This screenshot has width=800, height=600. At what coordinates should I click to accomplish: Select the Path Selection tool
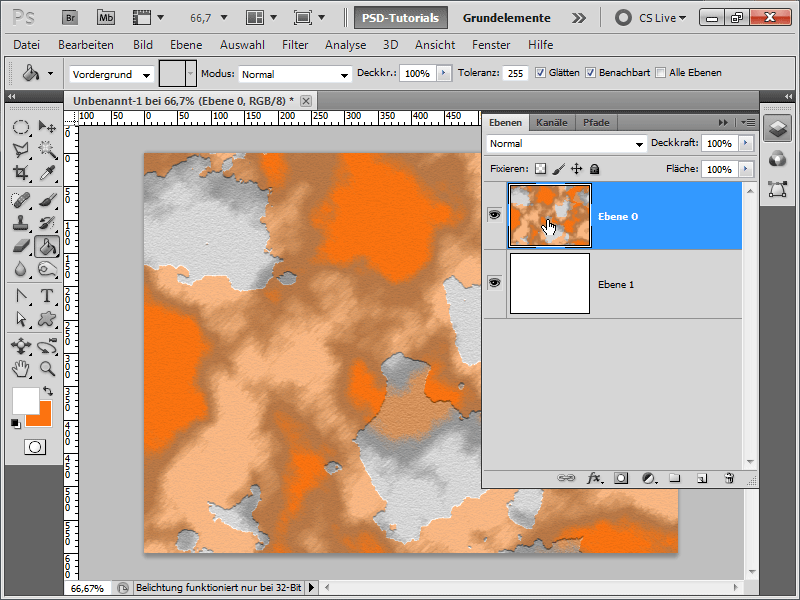click(20, 319)
